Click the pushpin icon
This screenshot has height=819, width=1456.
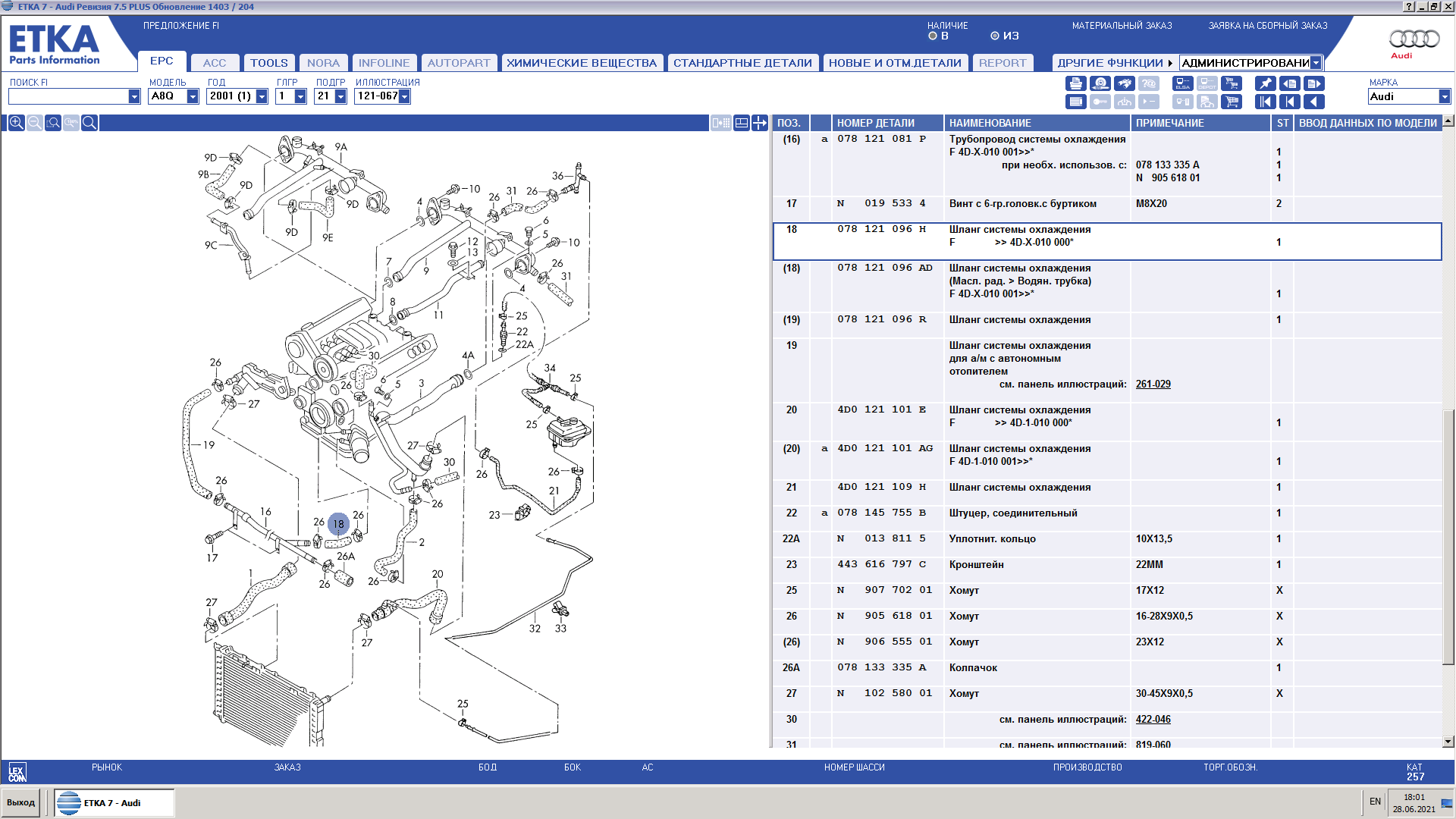pyautogui.click(x=1266, y=83)
